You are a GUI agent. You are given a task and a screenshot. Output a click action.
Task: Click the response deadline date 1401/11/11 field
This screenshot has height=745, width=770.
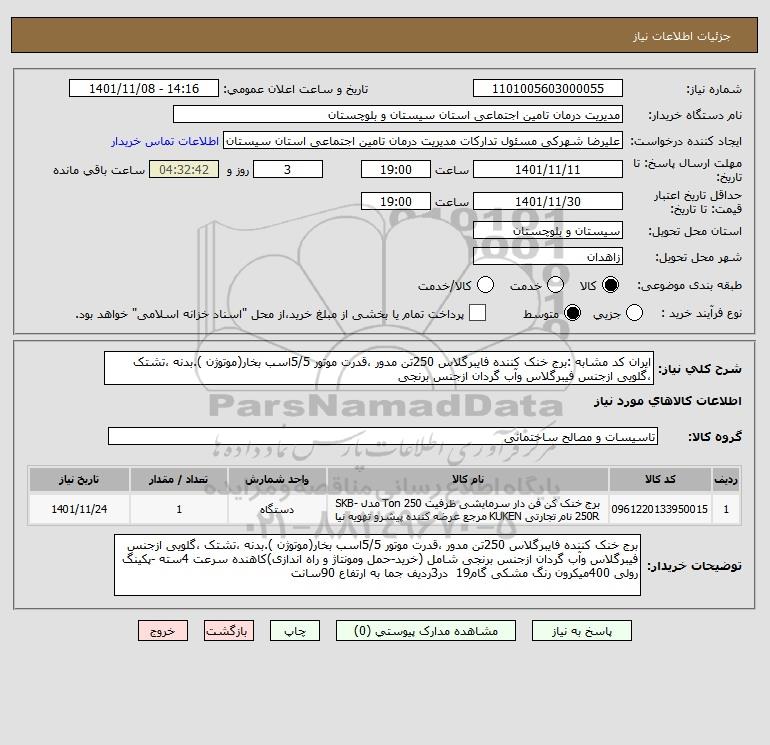[x=548, y=169]
